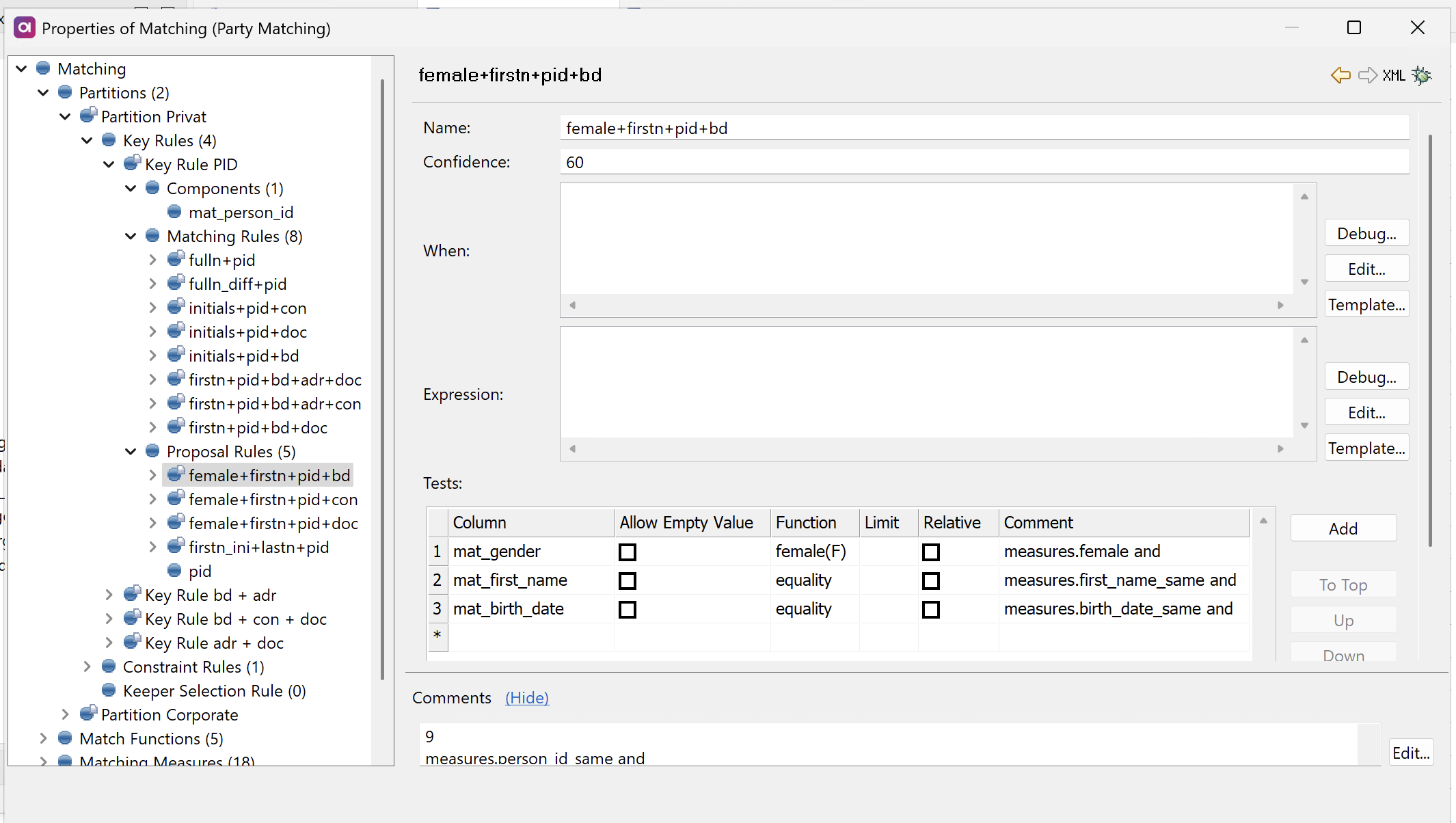Click the When field horizontal scrollbar
Image resolution: width=1456 pixels, height=823 pixels.
coord(926,305)
